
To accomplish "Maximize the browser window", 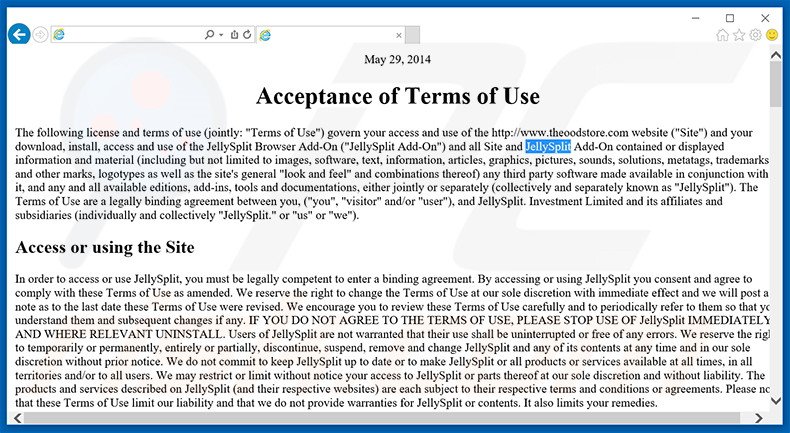I will pos(730,18).
